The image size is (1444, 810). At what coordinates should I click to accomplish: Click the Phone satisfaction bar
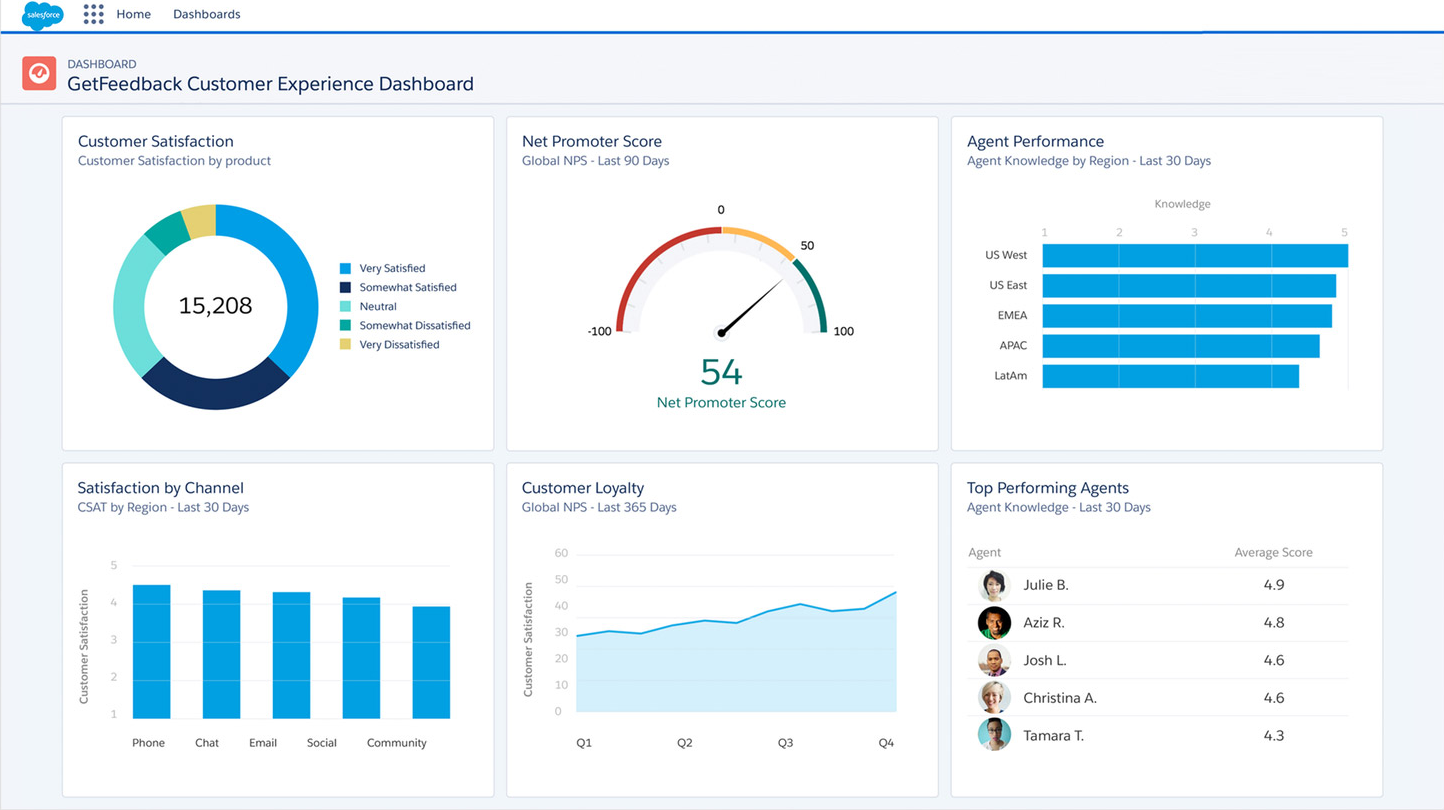point(152,652)
